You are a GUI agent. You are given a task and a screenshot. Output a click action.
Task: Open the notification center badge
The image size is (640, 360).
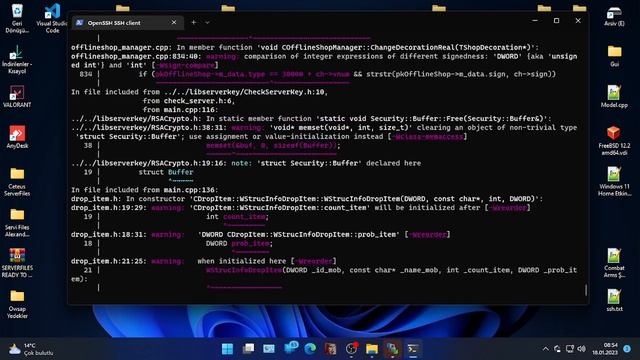(627, 349)
